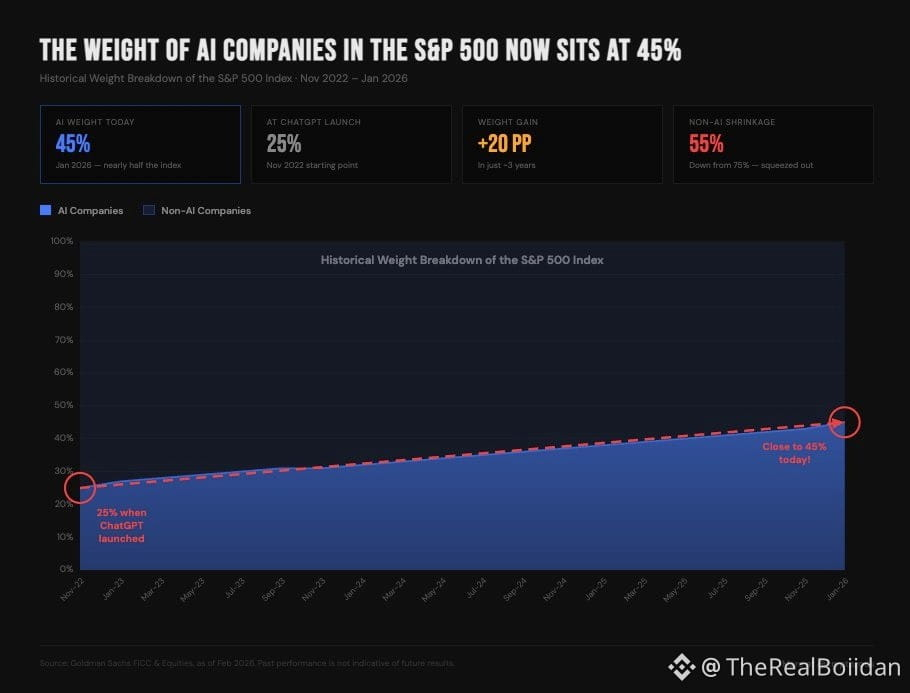Click the Jan-24 x-axis label

pos(354,590)
